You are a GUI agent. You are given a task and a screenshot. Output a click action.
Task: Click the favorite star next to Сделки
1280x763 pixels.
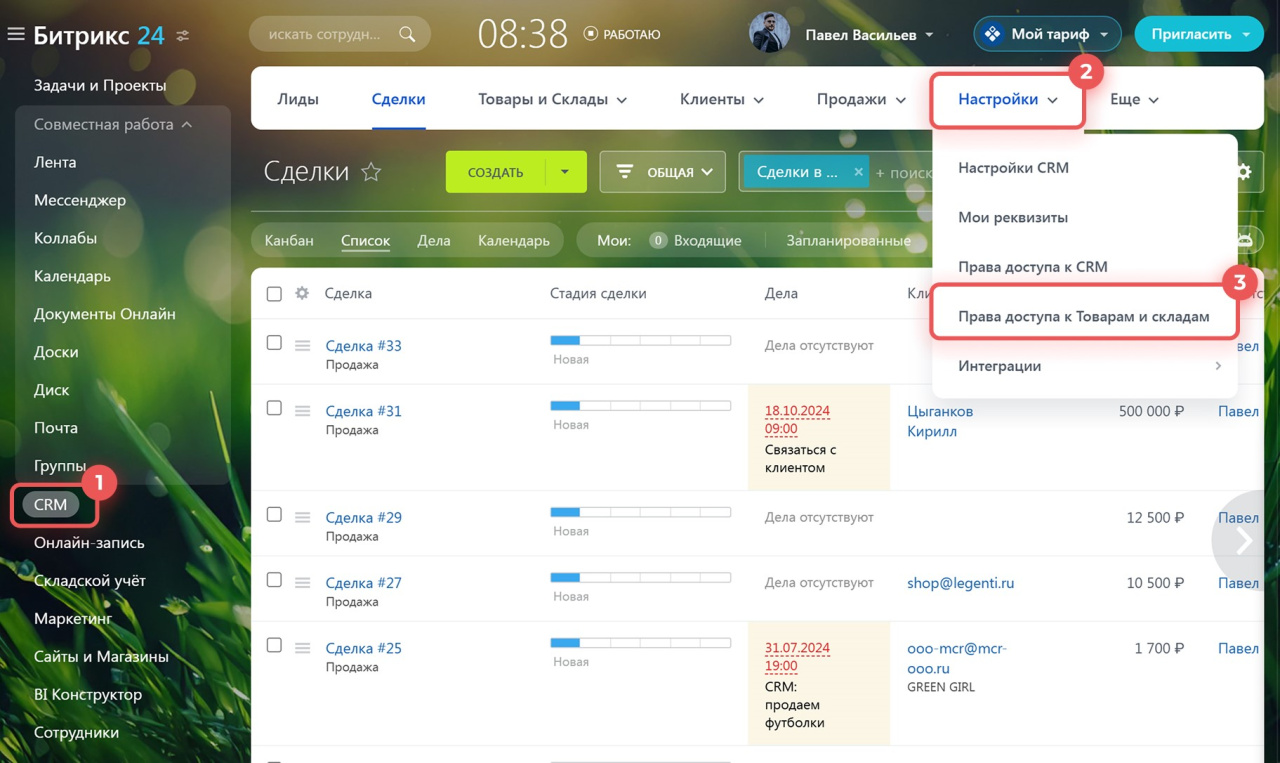click(371, 172)
